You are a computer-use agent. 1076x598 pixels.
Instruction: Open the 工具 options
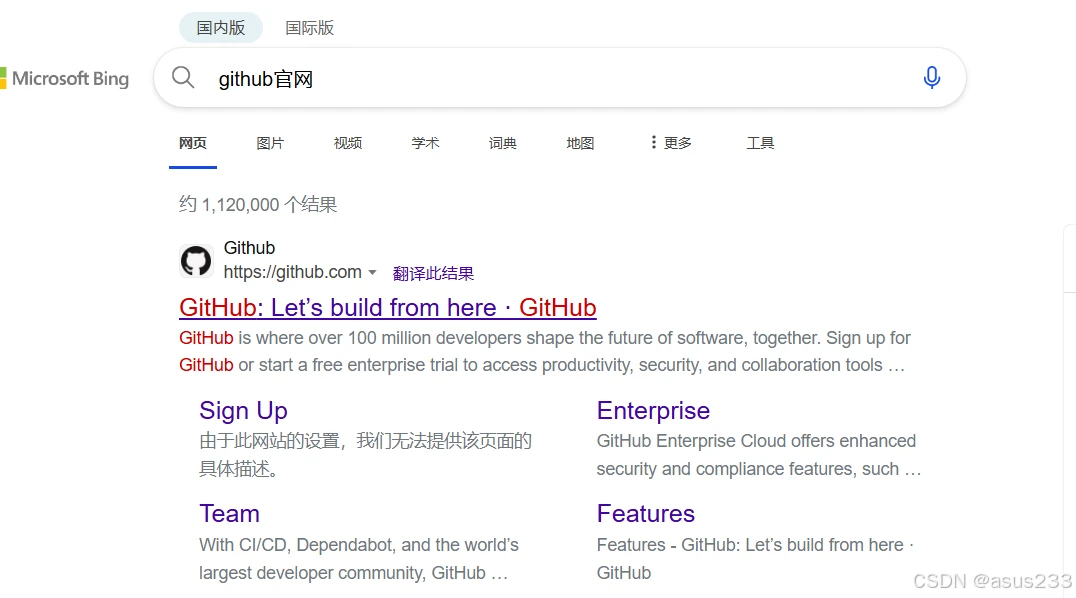tap(760, 143)
